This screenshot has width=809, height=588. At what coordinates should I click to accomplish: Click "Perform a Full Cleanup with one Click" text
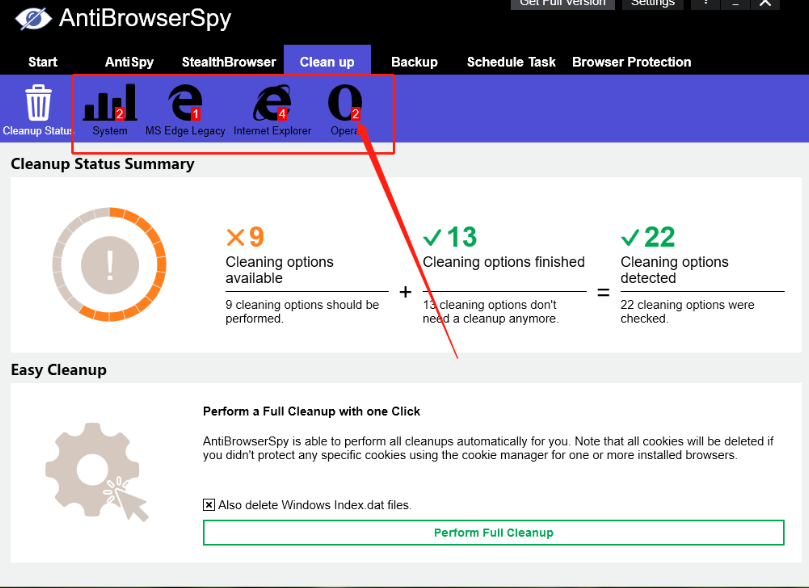312,412
